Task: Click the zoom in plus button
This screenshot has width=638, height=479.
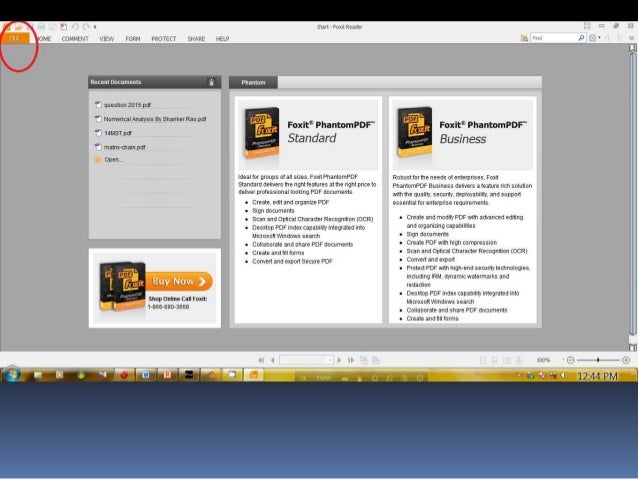Action: 626,360
